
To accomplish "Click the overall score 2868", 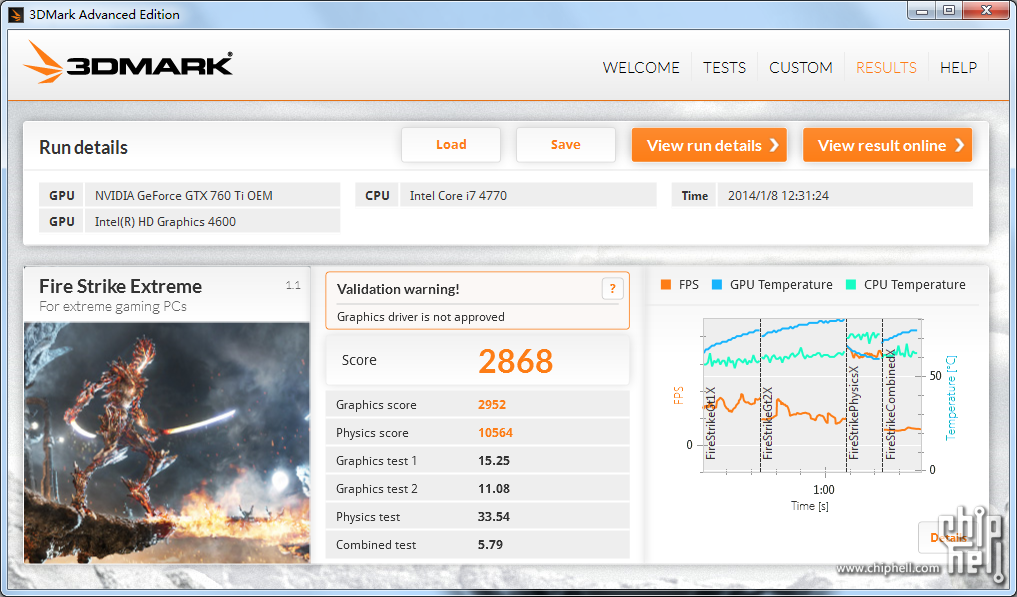I will 516,361.
